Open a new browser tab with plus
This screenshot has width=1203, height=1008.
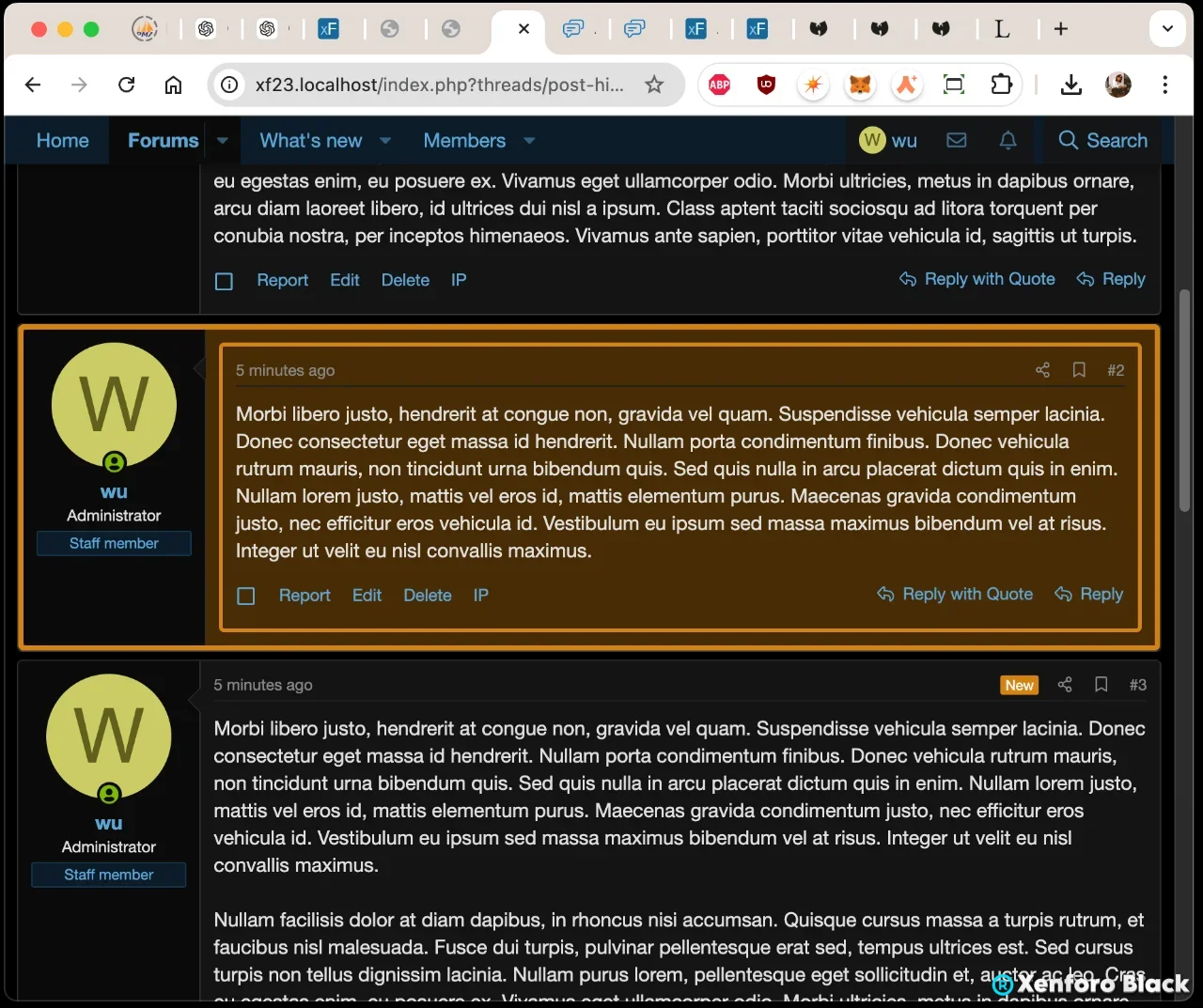tap(1061, 29)
